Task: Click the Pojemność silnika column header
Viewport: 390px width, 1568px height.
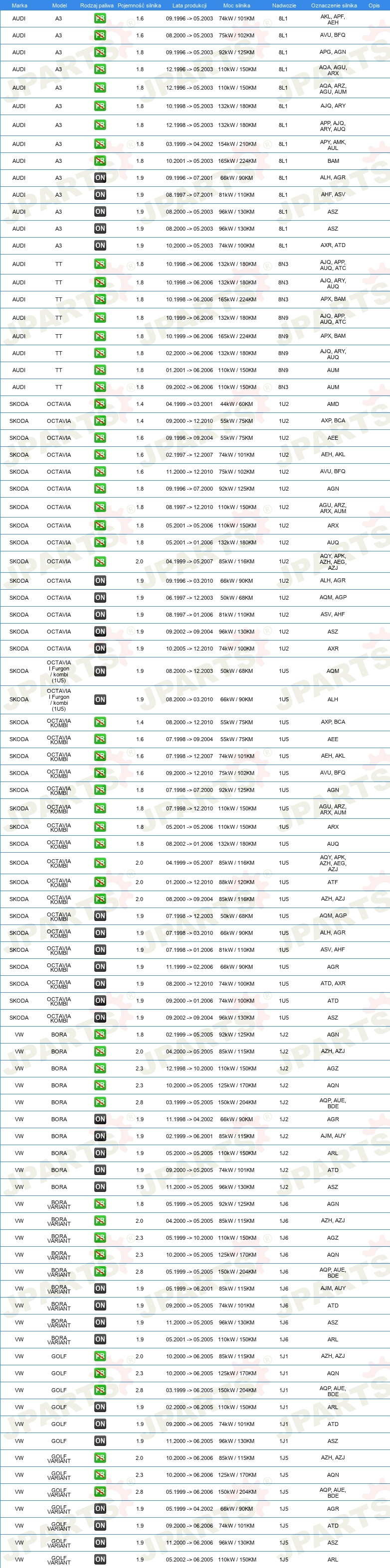Action: pyautogui.click(x=140, y=5)
